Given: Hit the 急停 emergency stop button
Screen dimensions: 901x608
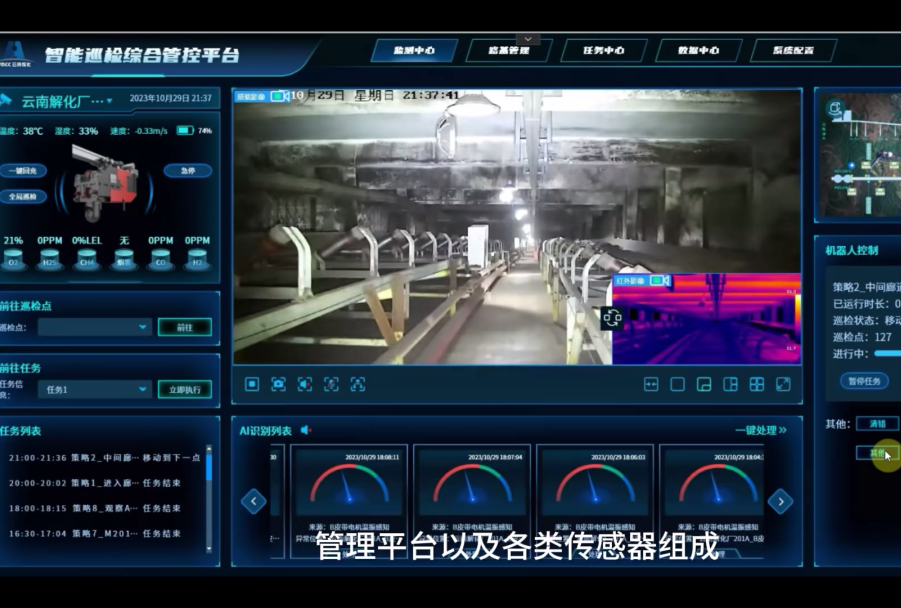Looking at the screenshot, I should (x=188, y=171).
